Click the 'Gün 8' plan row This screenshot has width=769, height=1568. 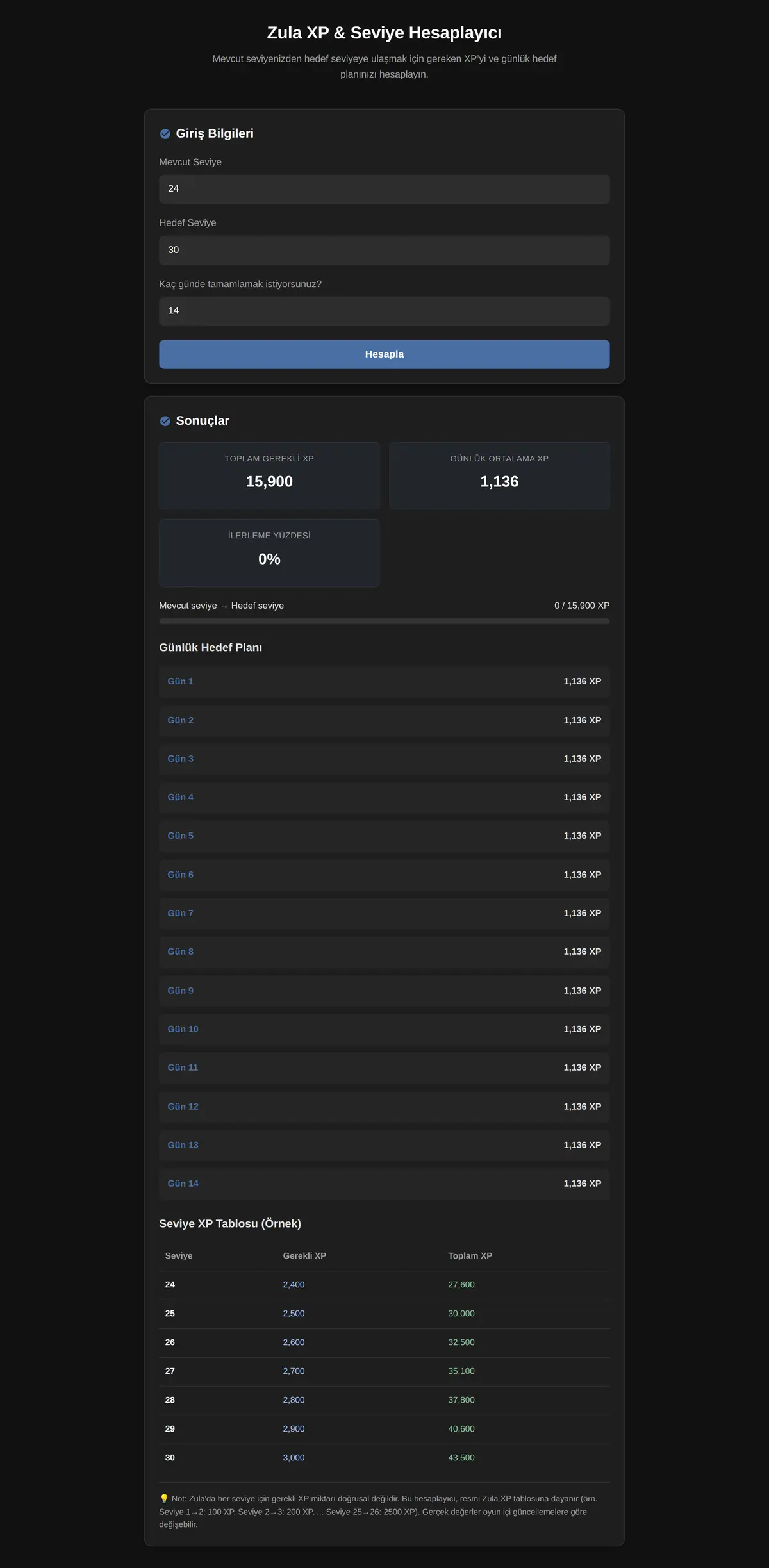coord(384,952)
